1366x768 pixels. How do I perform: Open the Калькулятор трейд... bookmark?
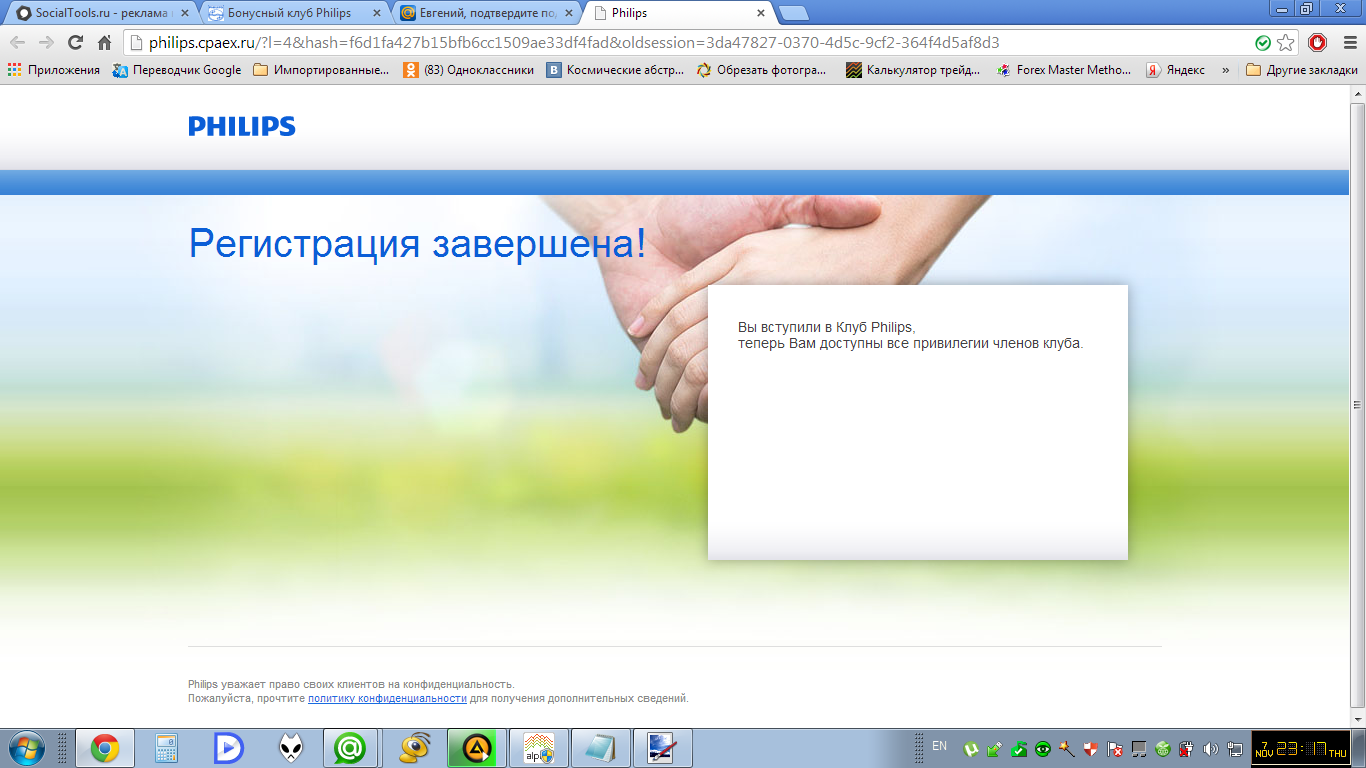[914, 70]
